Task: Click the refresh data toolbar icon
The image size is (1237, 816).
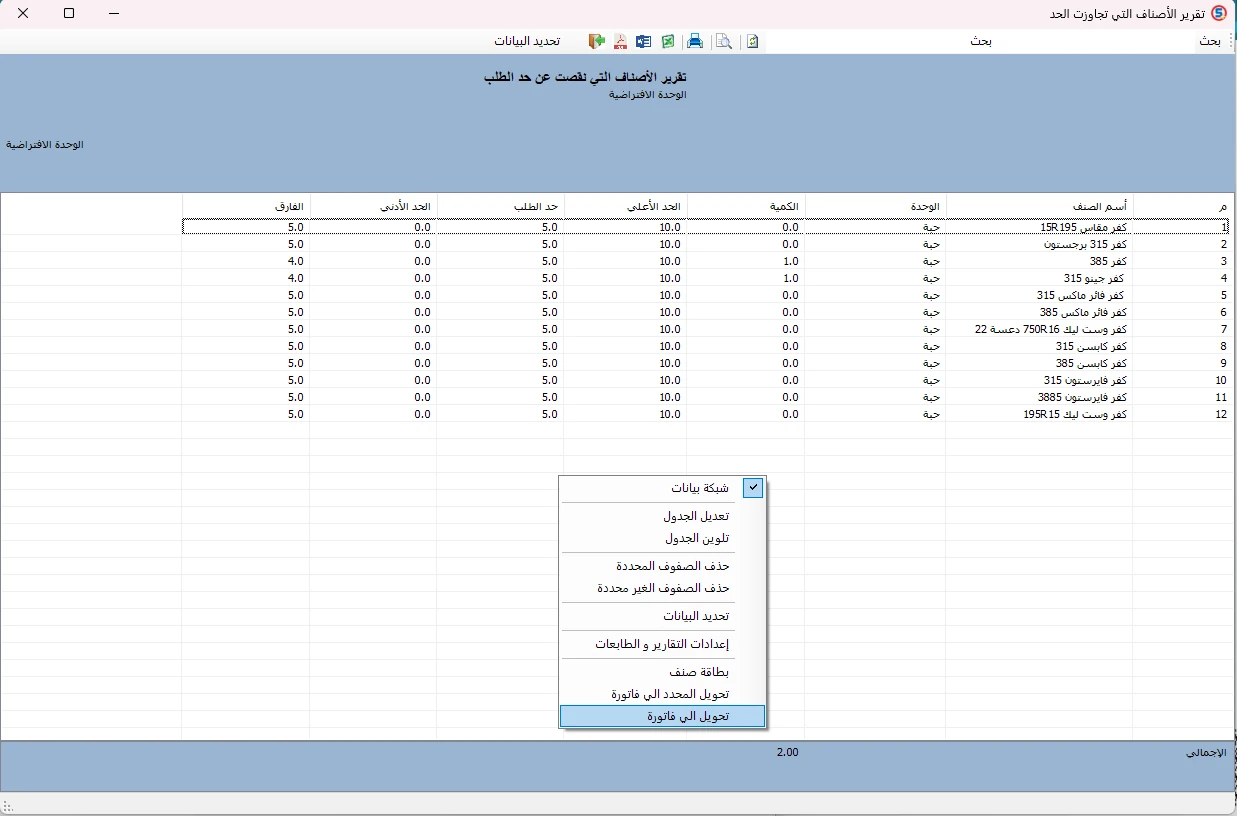Action: pos(753,41)
